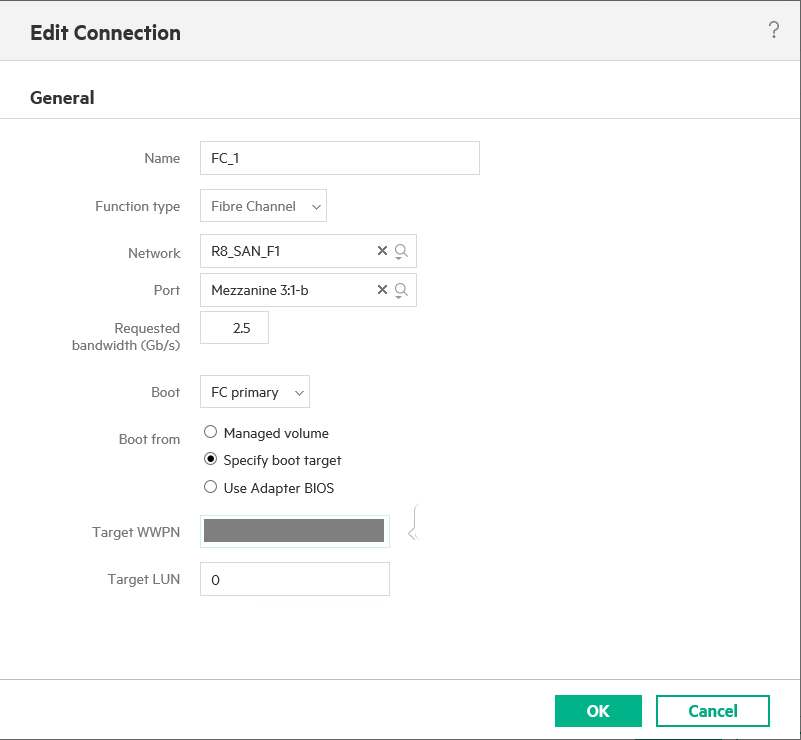
Task: Click the Edit Connection dialog title
Action: (x=105, y=33)
